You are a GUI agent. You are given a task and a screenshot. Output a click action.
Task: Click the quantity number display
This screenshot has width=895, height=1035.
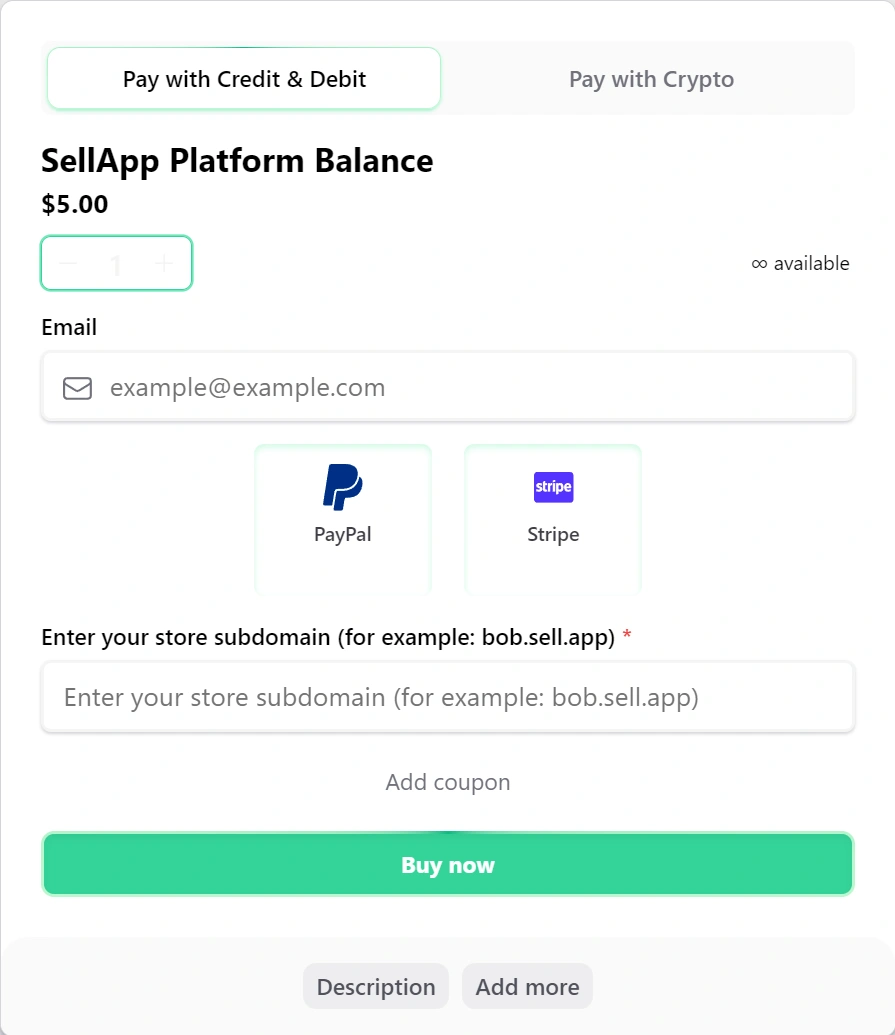(116, 263)
